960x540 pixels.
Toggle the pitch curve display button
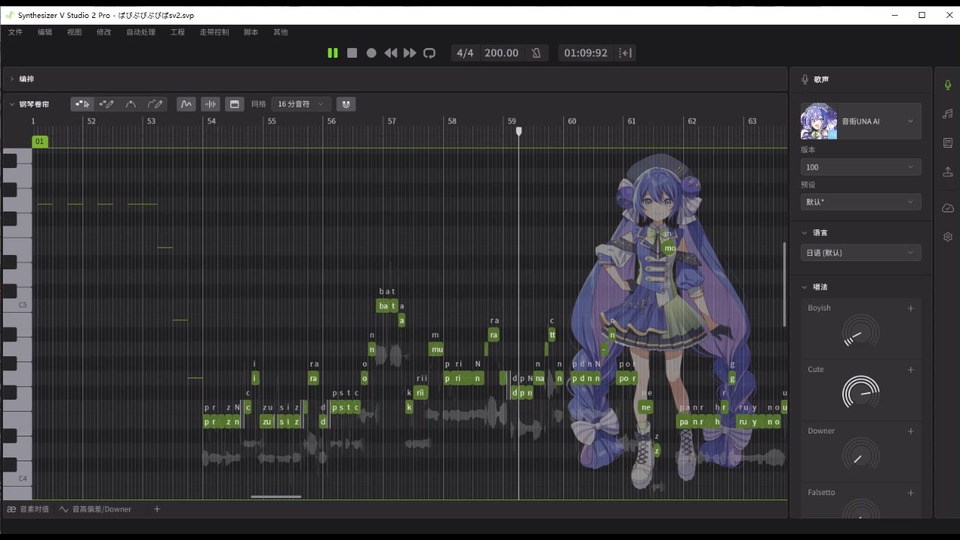pos(186,104)
